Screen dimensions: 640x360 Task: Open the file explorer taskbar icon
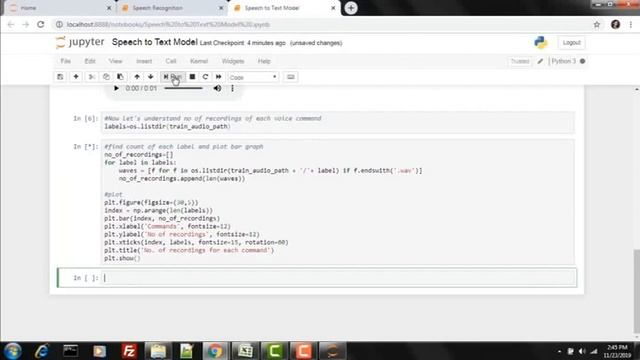pos(158,351)
